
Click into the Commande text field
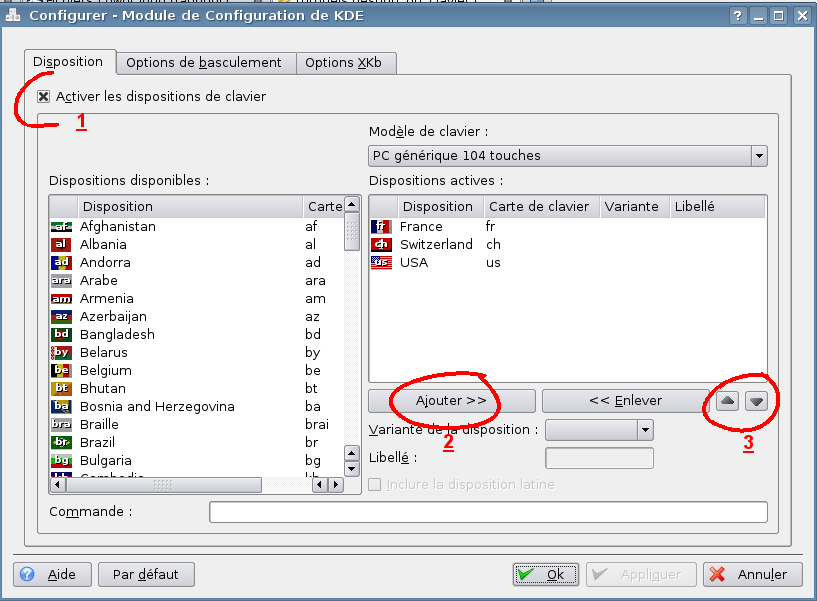tap(487, 512)
